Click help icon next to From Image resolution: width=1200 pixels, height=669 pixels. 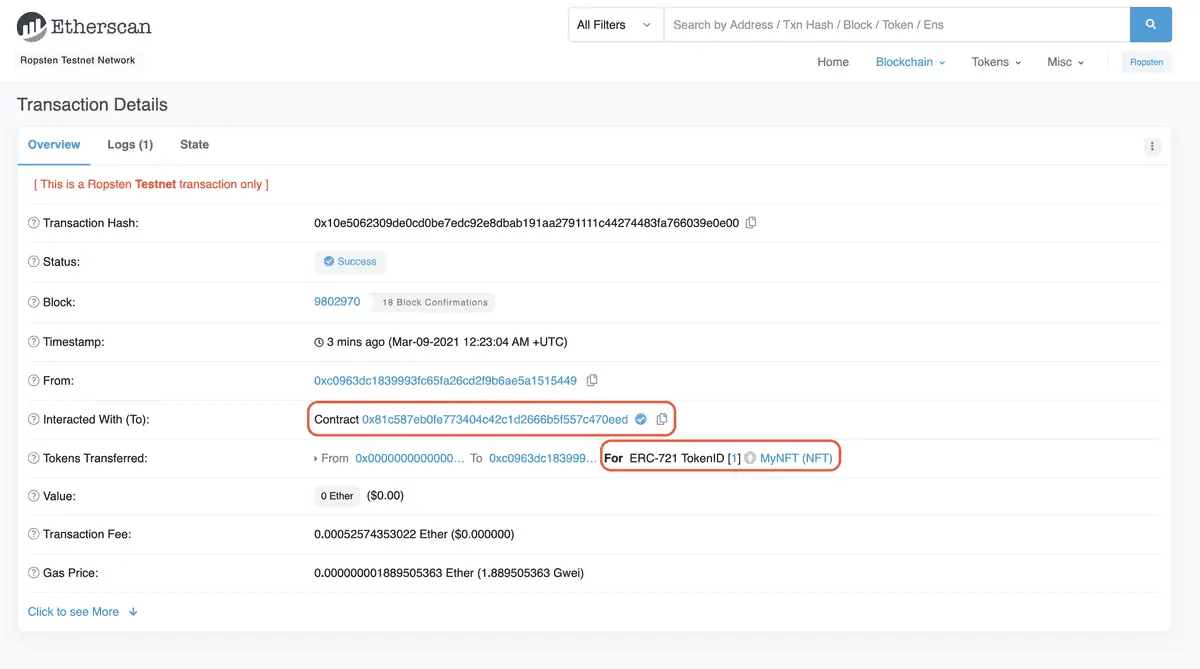(34, 381)
